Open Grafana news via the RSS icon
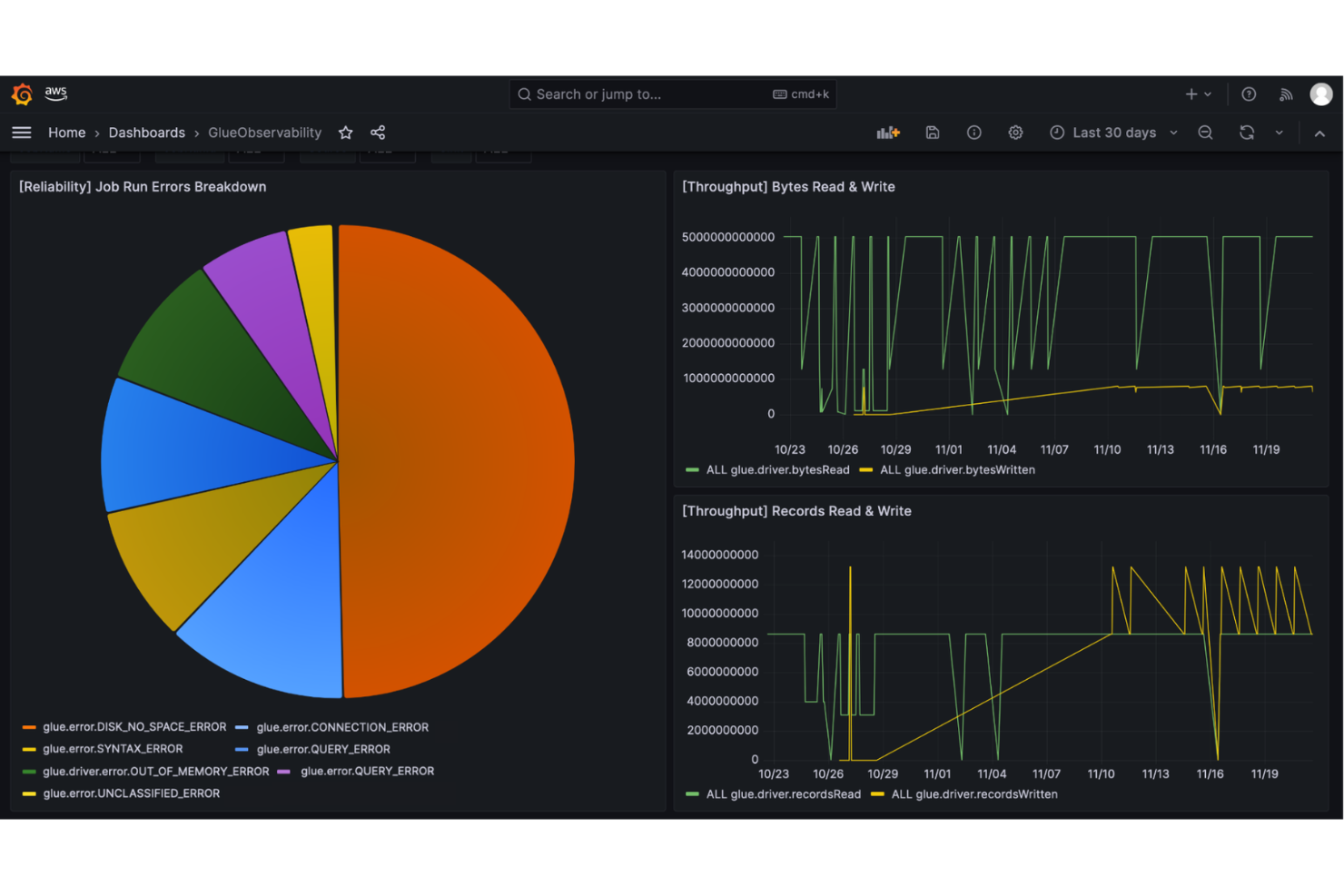The width and height of the screenshot is (1344, 896). coord(1286,94)
